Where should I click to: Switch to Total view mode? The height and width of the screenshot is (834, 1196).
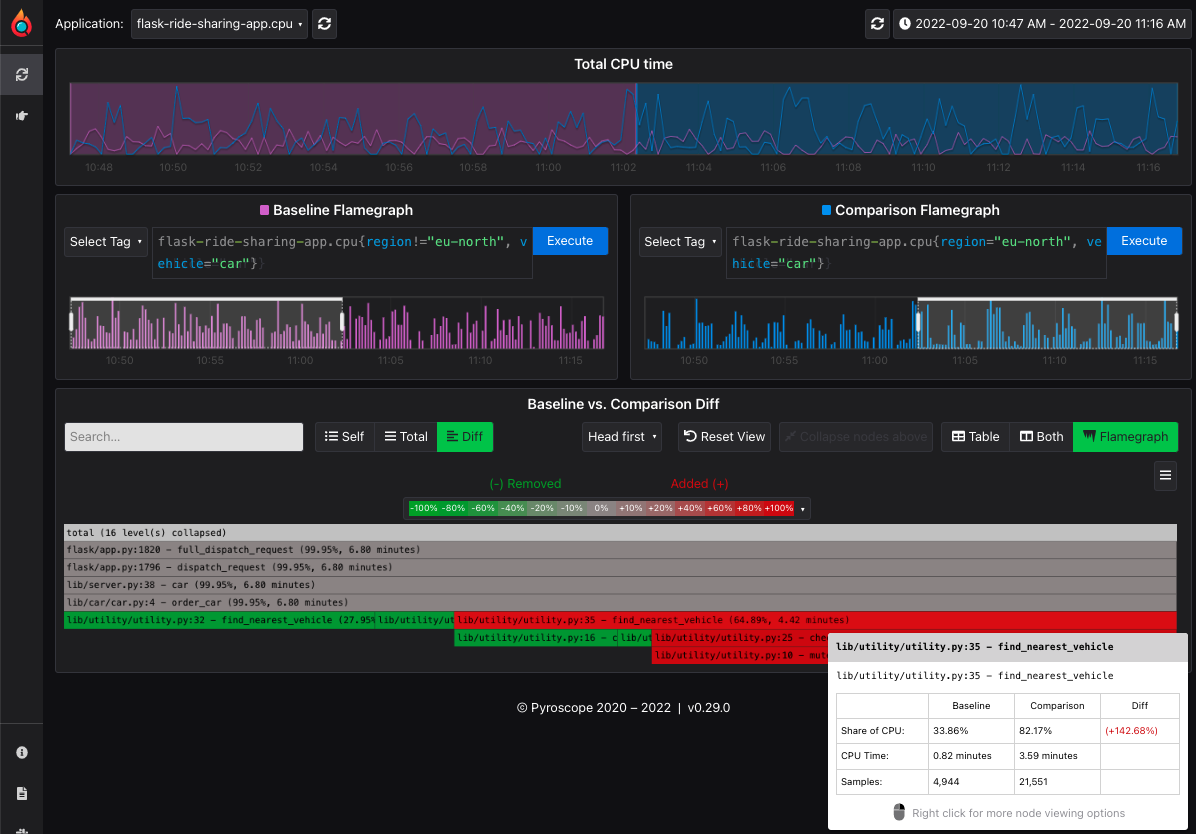tap(406, 436)
